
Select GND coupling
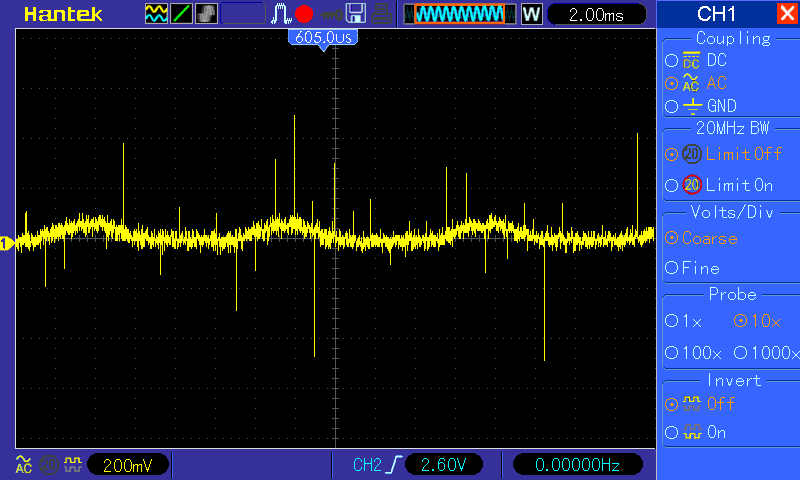pos(701,106)
